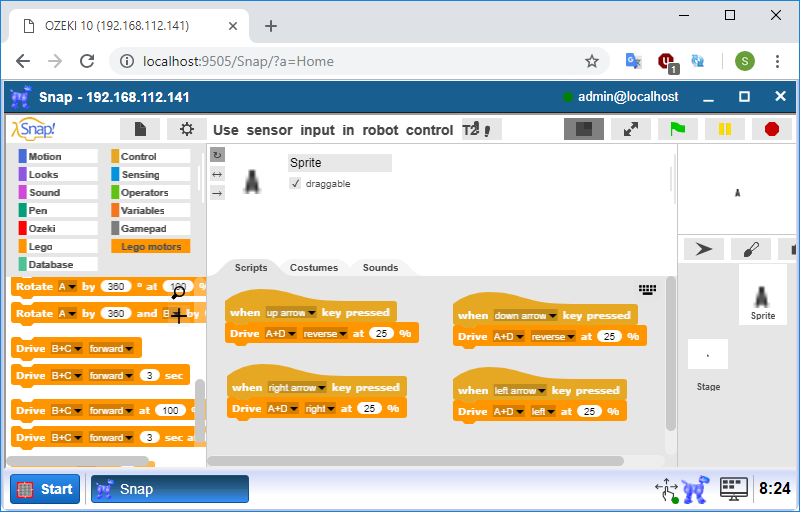Toggle the draggable checkbox
This screenshot has height=512, width=800.
[x=295, y=183]
